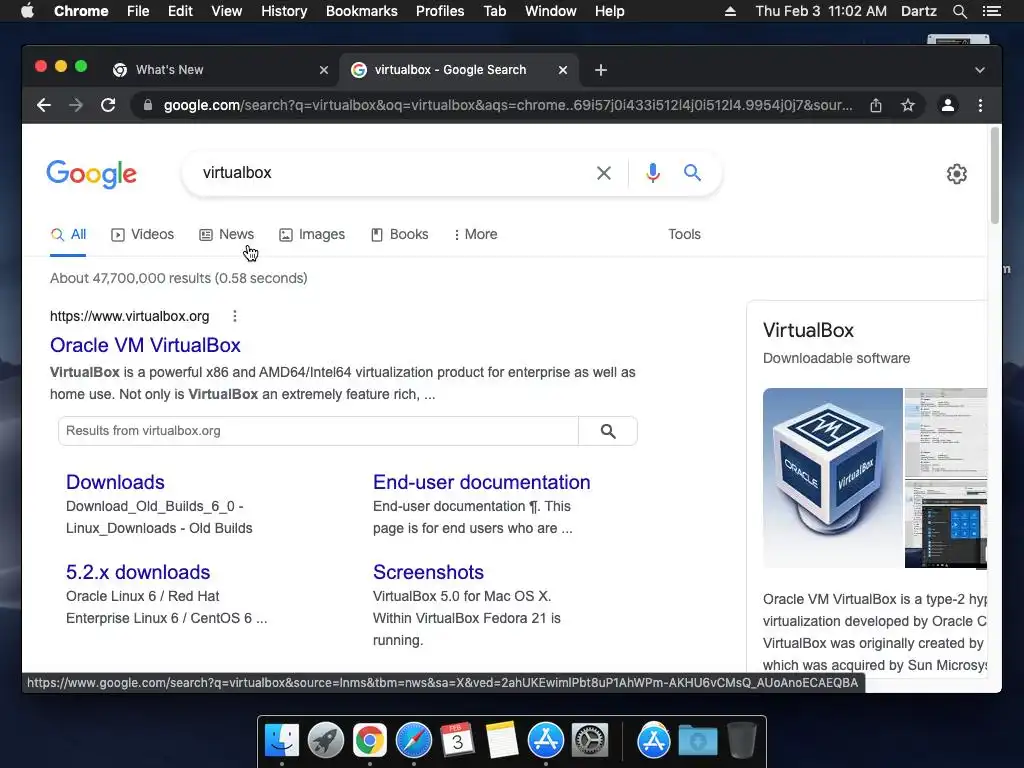The image size is (1024, 768).
Task: Select the All results tab
Action: coord(69,234)
